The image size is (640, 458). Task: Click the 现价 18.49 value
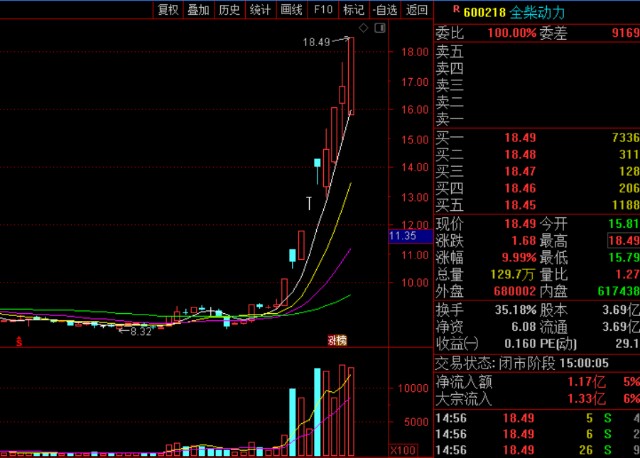(x=520, y=224)
